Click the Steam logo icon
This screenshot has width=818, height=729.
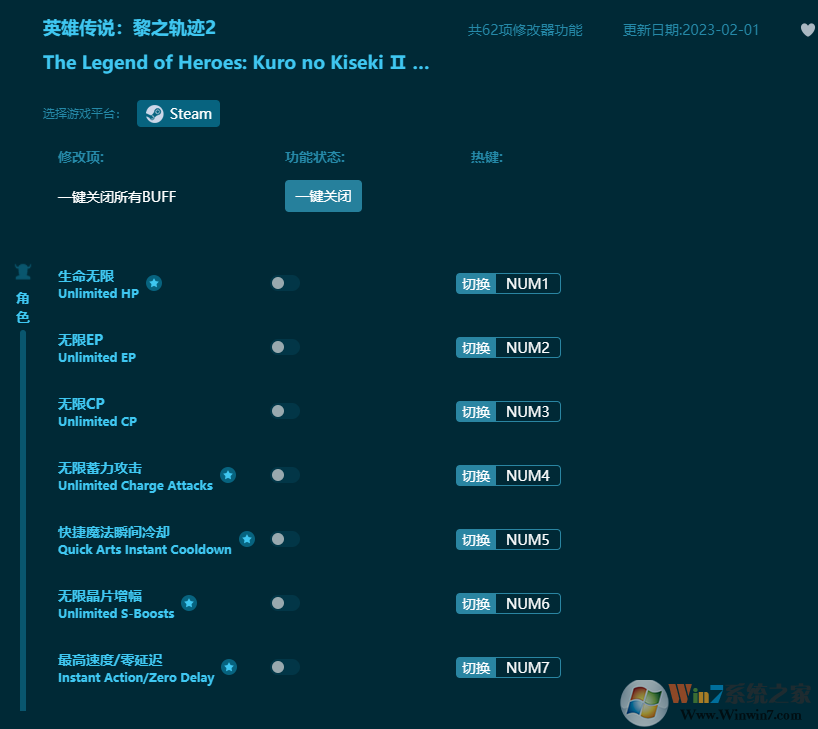[x=154, y=114]
